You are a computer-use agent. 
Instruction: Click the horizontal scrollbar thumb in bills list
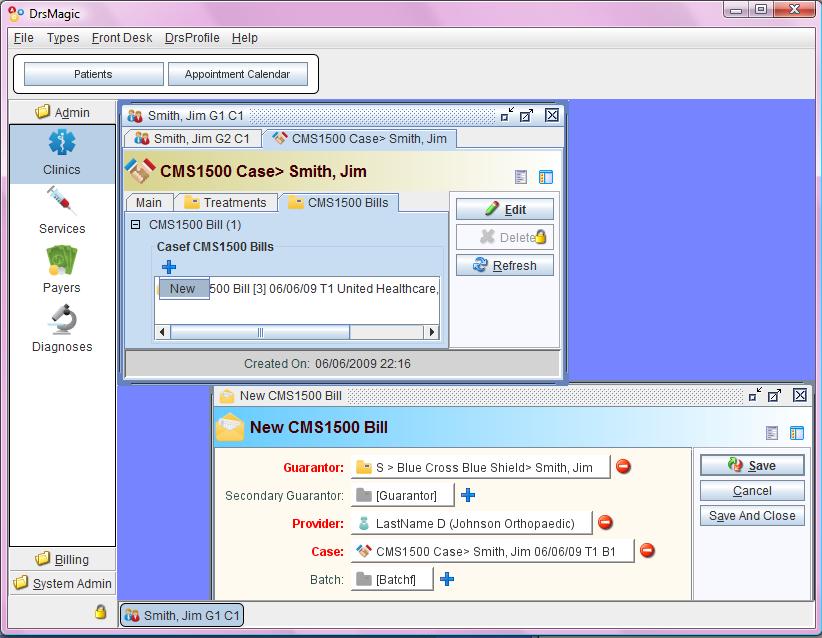pos(260,332)
